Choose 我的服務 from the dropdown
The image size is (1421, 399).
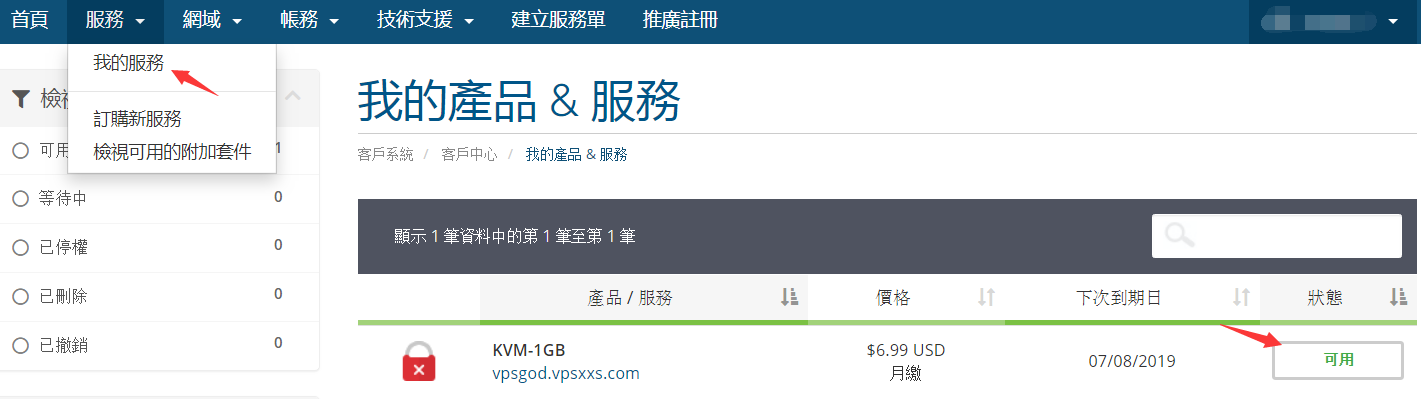129,62
